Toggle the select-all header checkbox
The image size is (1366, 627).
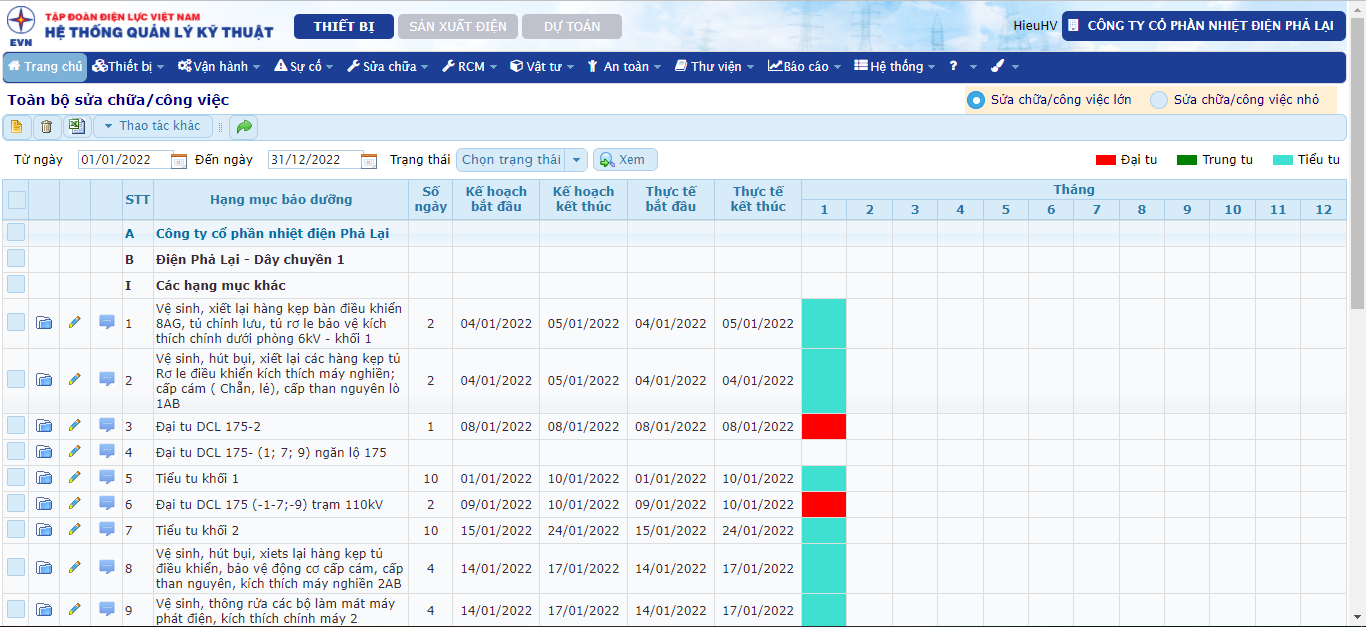click(x=17, y=199)
